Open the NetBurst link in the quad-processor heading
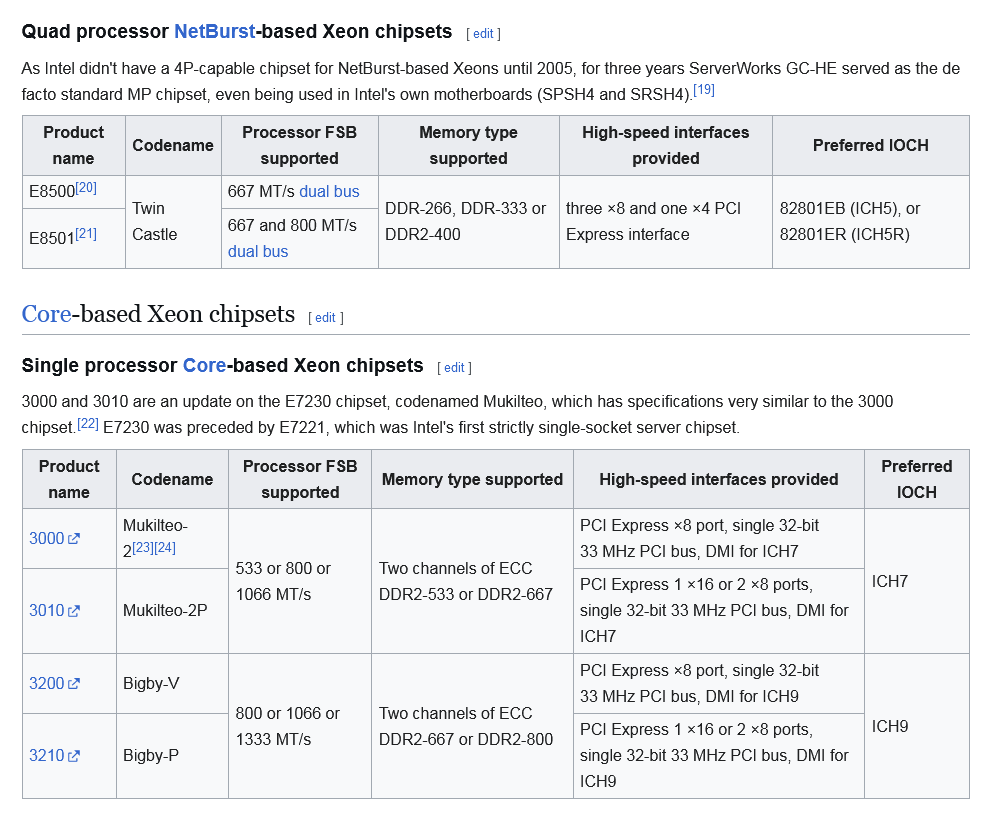 point(214,32)
